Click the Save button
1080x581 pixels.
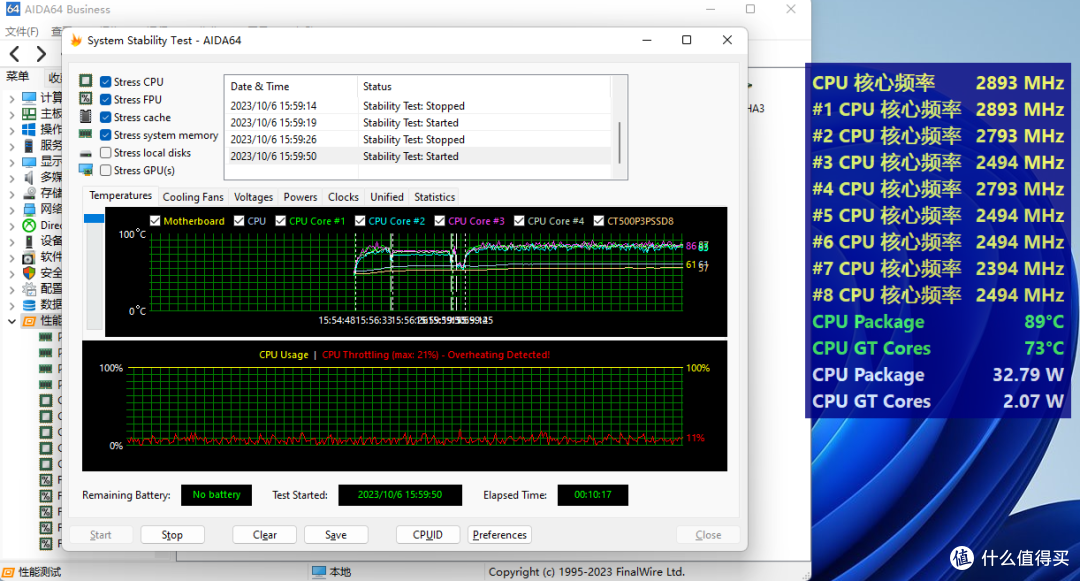point(336,535)
